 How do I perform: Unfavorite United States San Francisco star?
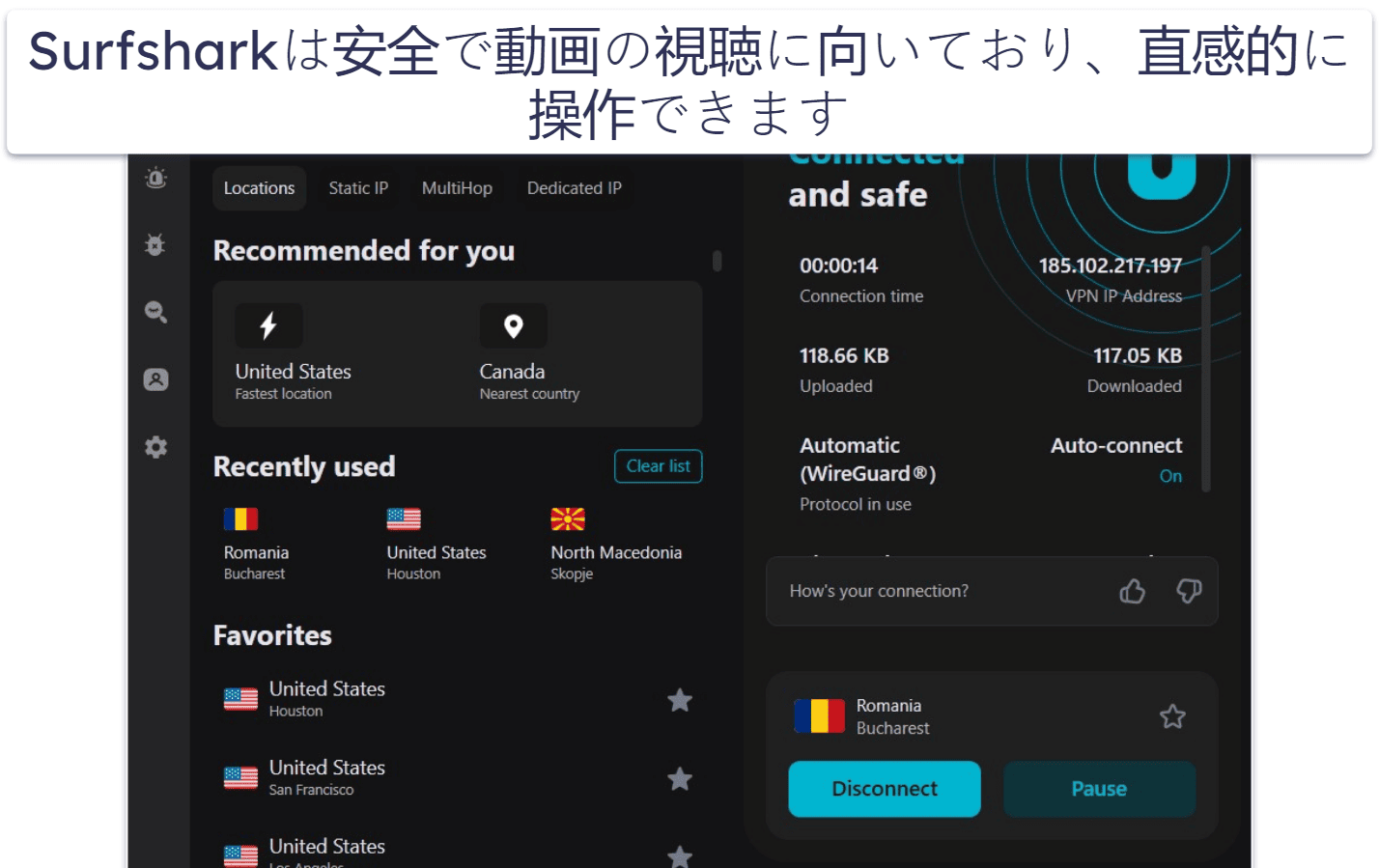pyautogui.click(x=680, y=778)
